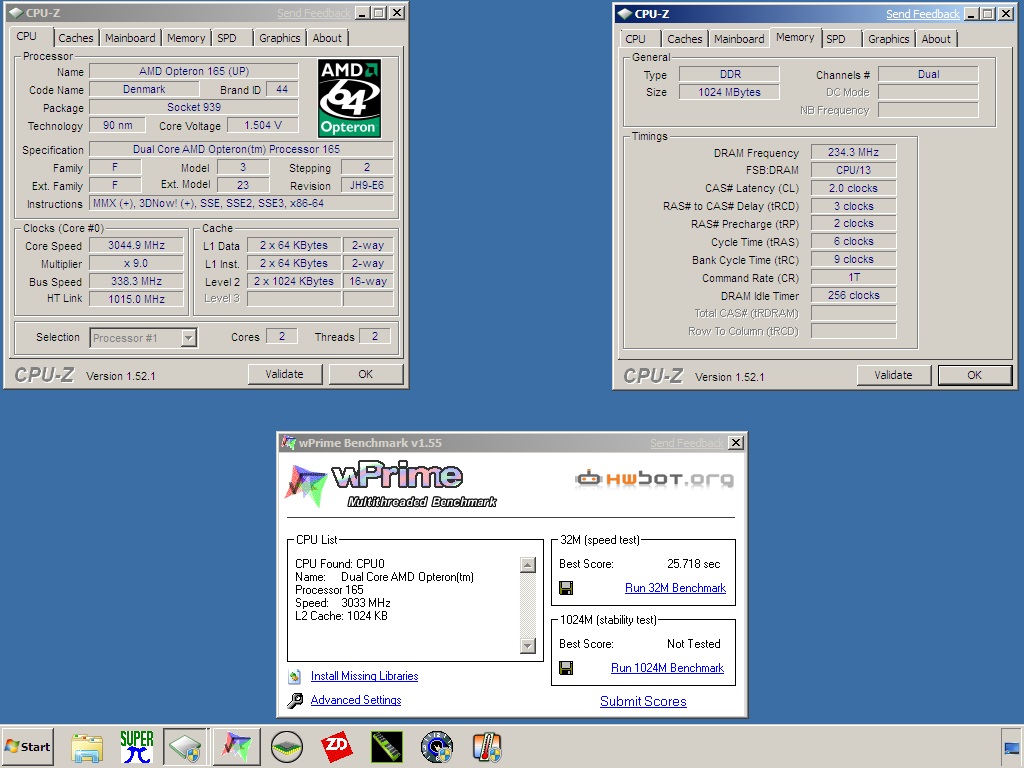Open the memory stick icon in taskbar
The height and width of the screenshot is (768, 1024).
coord(387,747)
